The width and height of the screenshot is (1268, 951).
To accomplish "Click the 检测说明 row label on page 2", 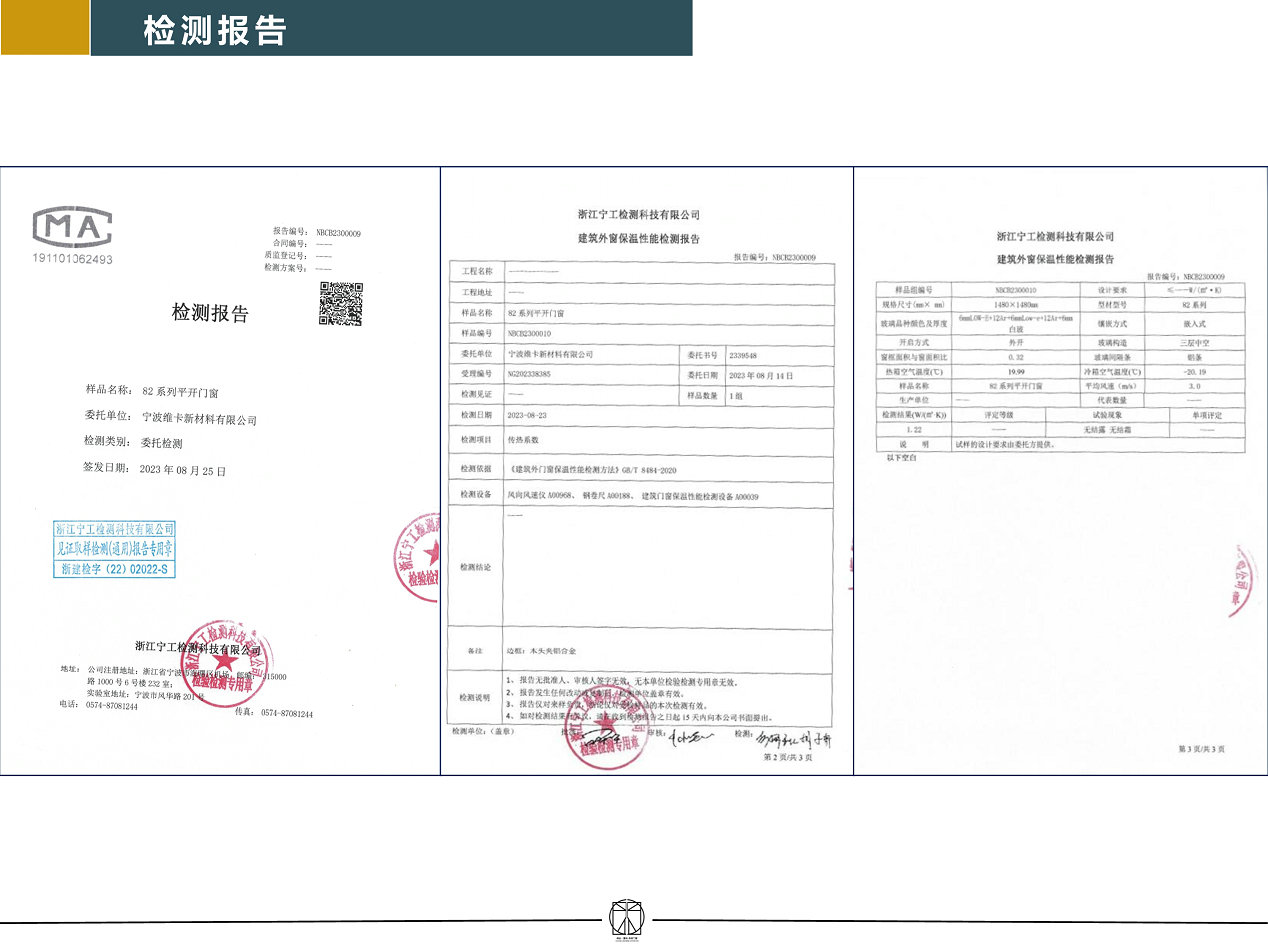I will click(x=476, y=697).
